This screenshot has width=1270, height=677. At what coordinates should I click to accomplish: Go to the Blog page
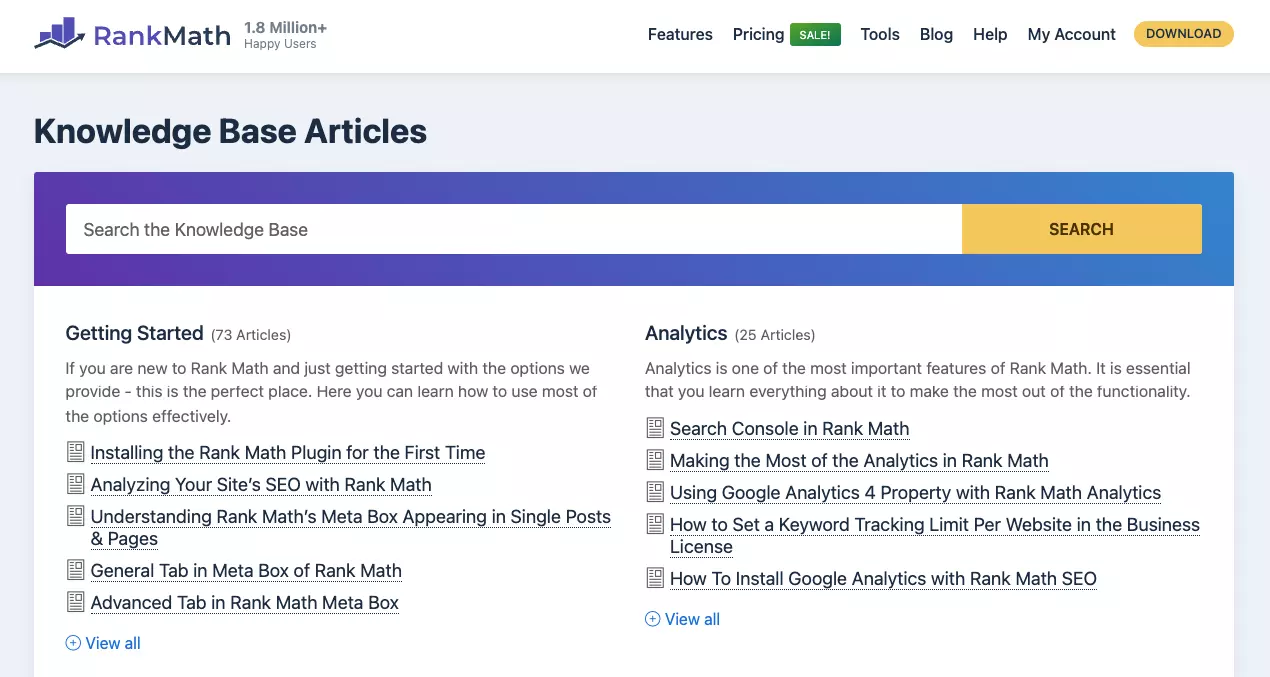point(936,34)
